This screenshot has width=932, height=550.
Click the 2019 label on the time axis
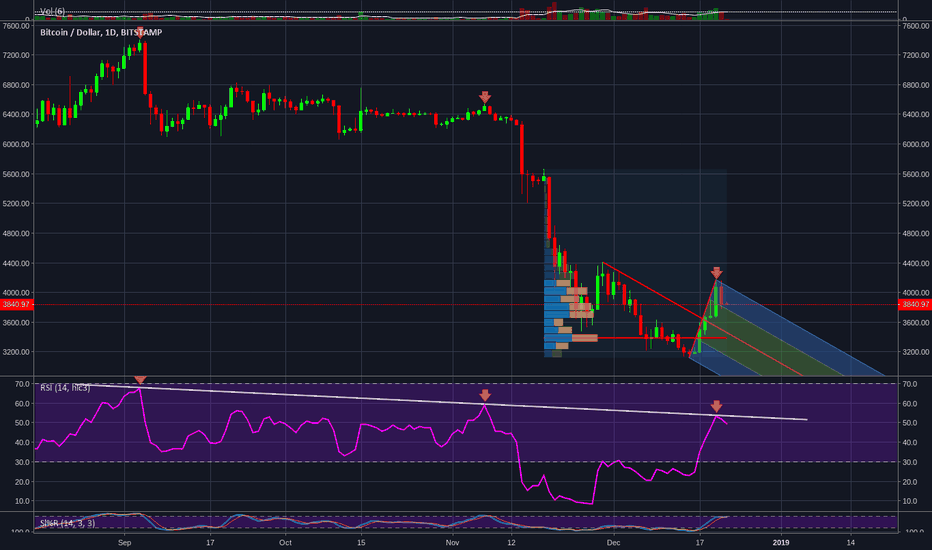point(780,542)
